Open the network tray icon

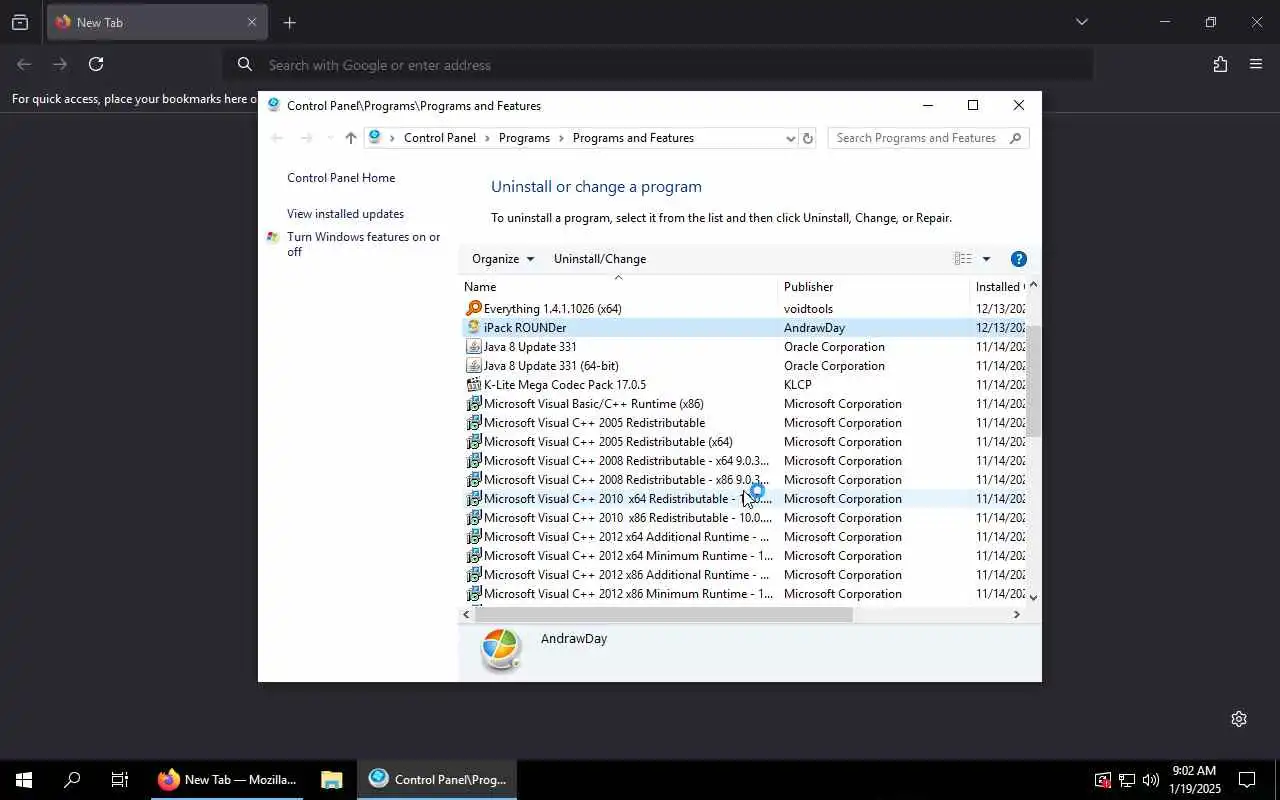[1126, 780]
